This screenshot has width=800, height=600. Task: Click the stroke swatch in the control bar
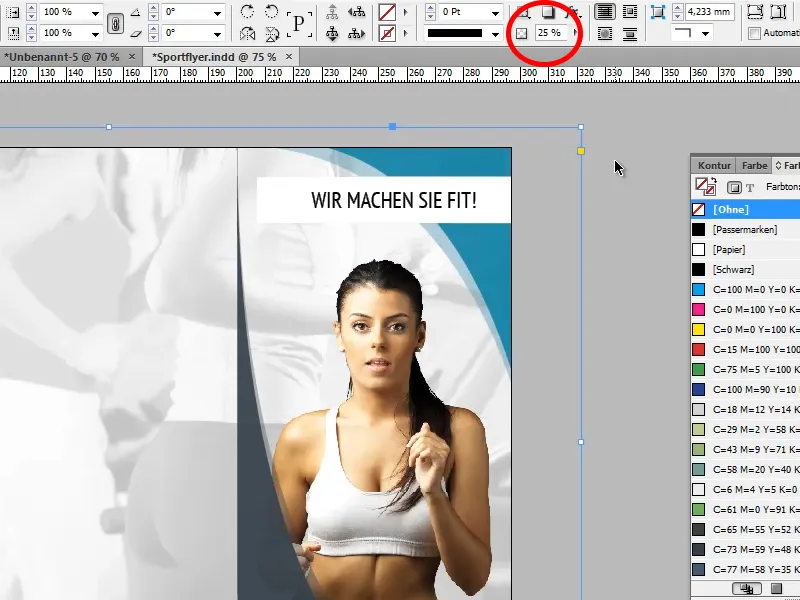tap(387, 34)
